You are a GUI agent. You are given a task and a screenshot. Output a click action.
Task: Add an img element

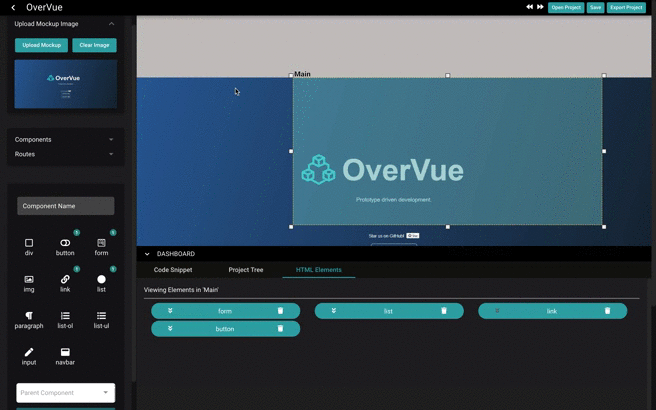tap(29, 283)
